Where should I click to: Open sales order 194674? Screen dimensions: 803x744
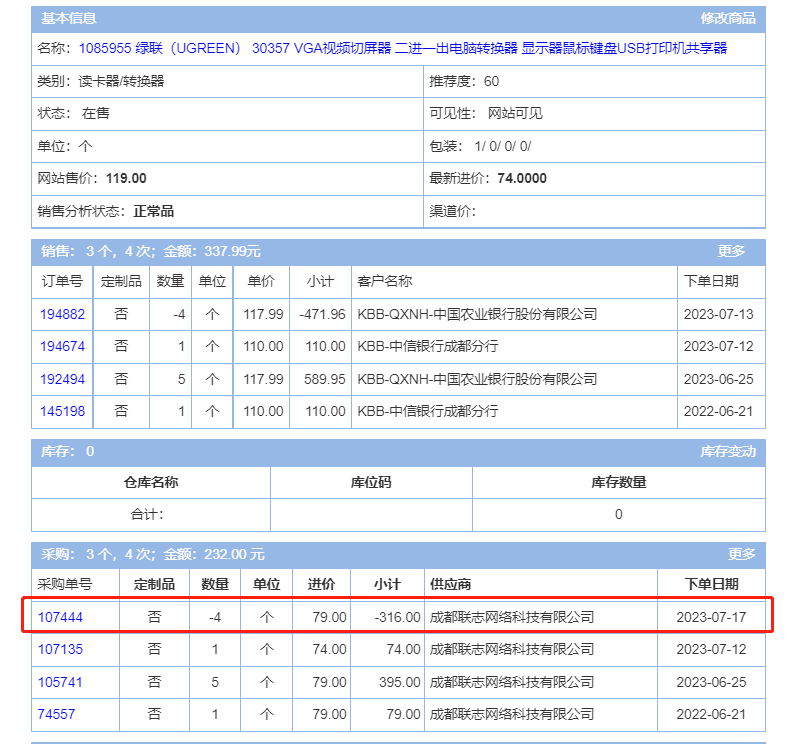(x=62, y=346)
